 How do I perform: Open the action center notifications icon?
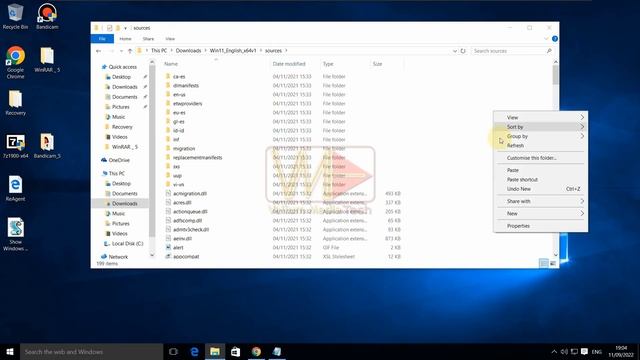[x=584, y=351]
